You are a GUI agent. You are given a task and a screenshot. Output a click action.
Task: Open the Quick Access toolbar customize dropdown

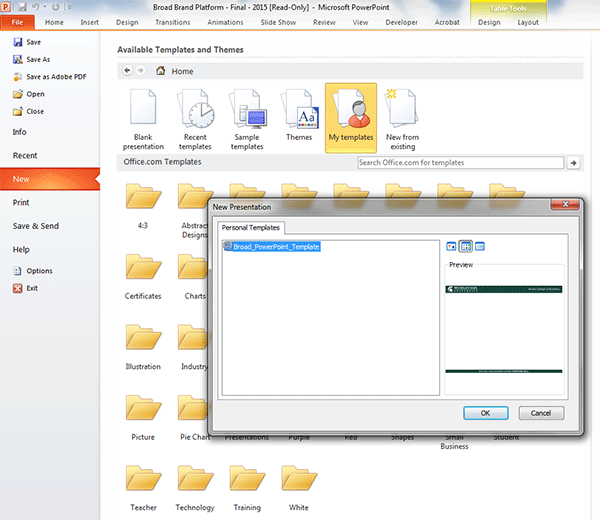[x=69, y=7]
